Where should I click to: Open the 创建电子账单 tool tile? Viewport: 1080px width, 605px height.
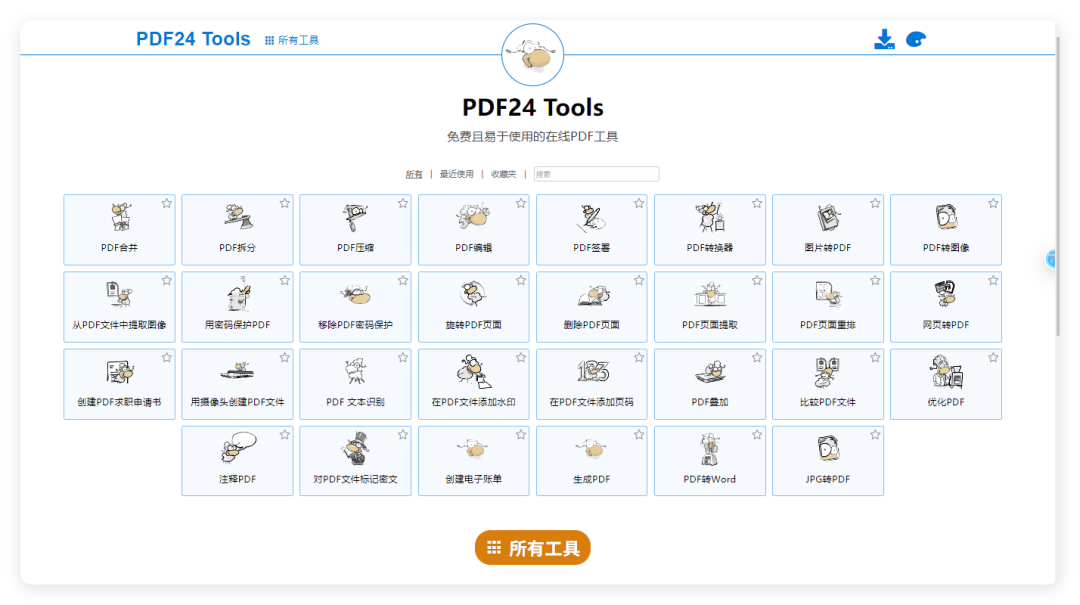(x=473, y=461)
